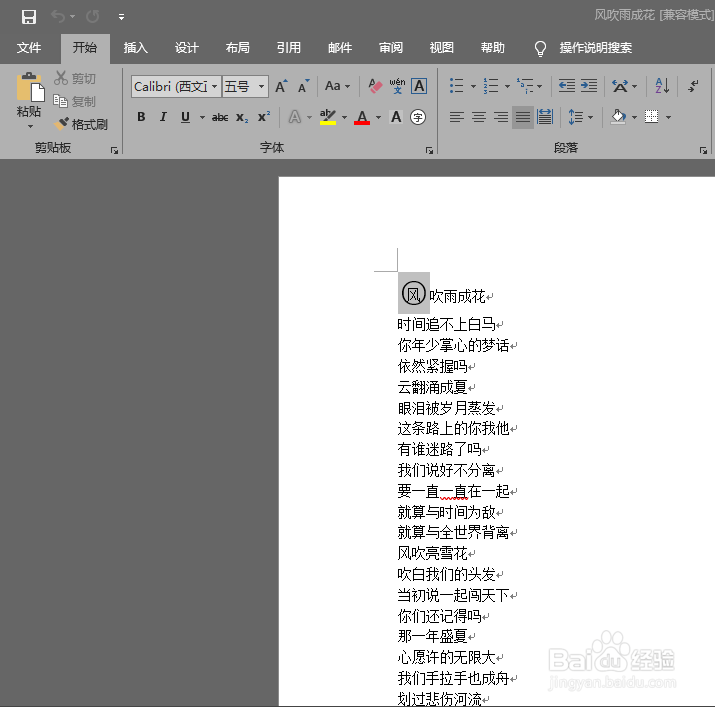
Task: Click the borders icon
Action: click(x=652, y=117)
